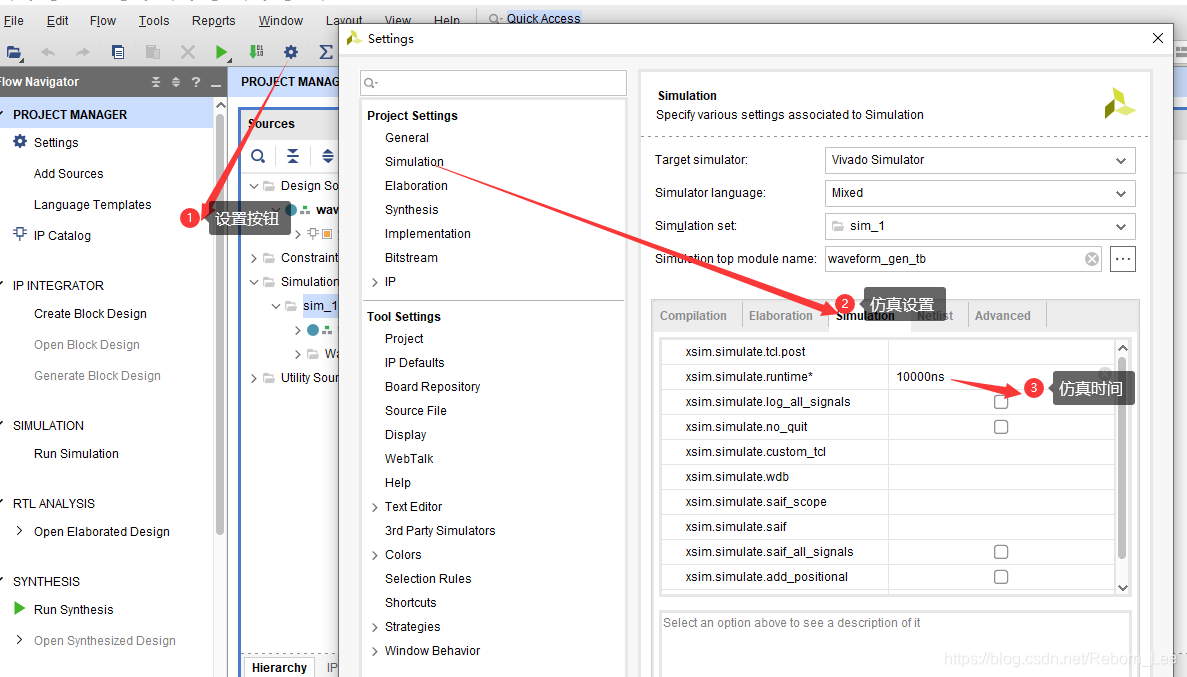Collapse all in Flow Navigator header
The height and width of the screenshot is (677, 1187).
coord(156,82)
